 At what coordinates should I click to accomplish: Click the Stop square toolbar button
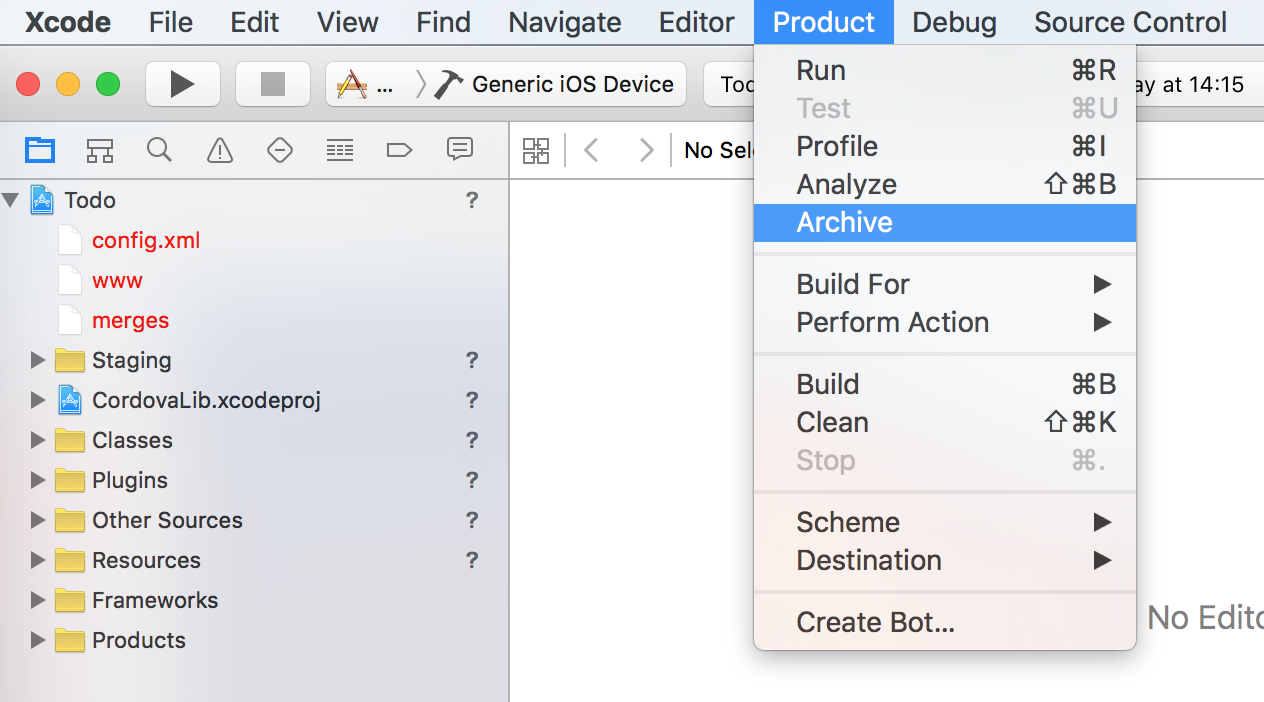pyautogui.click(x=272, y=84)
